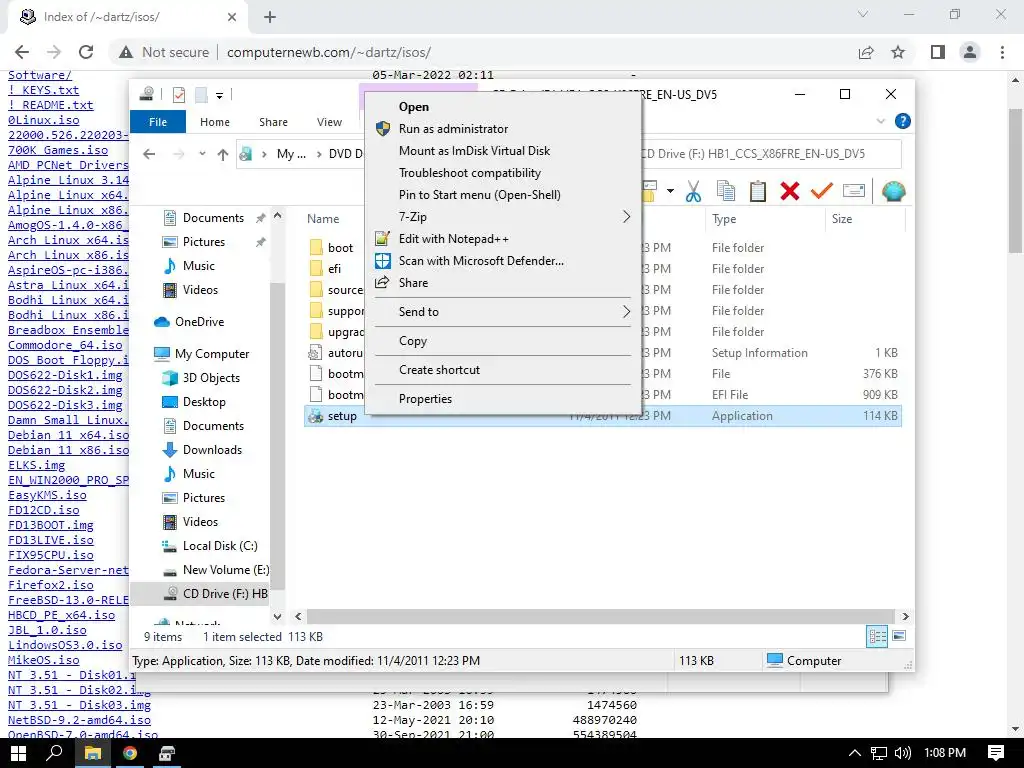Screen dimensions: 1024x768
Task: Open the Windows Start menu
Action: coord(18,753)
